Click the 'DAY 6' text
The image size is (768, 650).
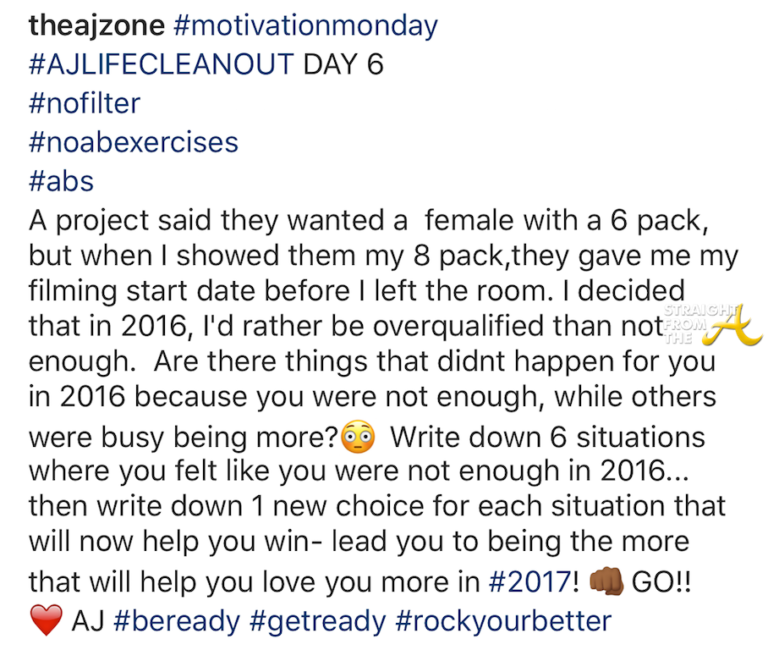point(343,65)
